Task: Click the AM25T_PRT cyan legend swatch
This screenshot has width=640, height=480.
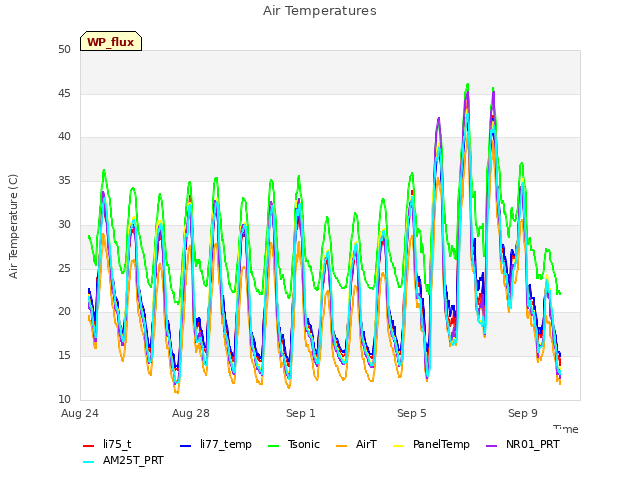Action: [89, 462]
